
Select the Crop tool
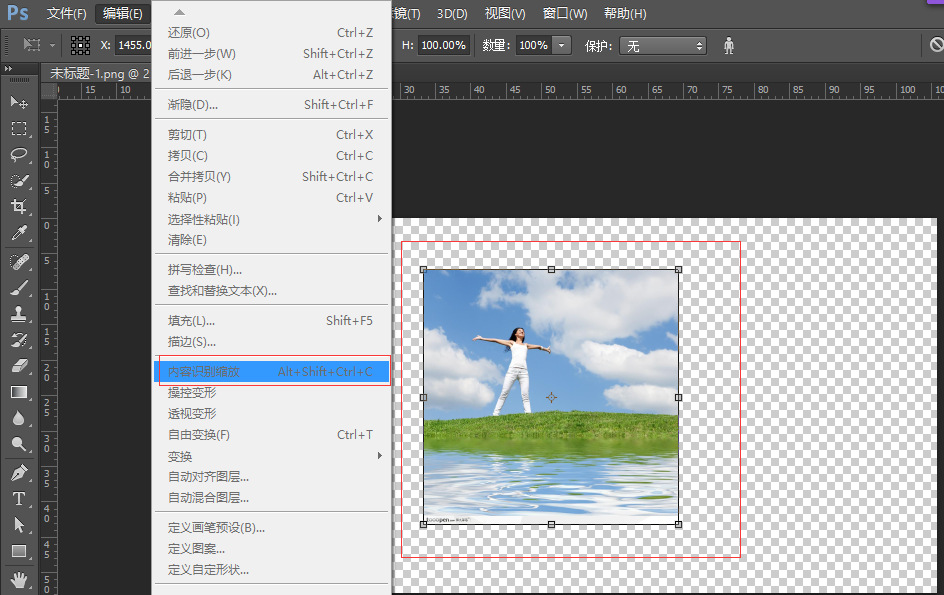pyautogui.click(x=19, y=206)
